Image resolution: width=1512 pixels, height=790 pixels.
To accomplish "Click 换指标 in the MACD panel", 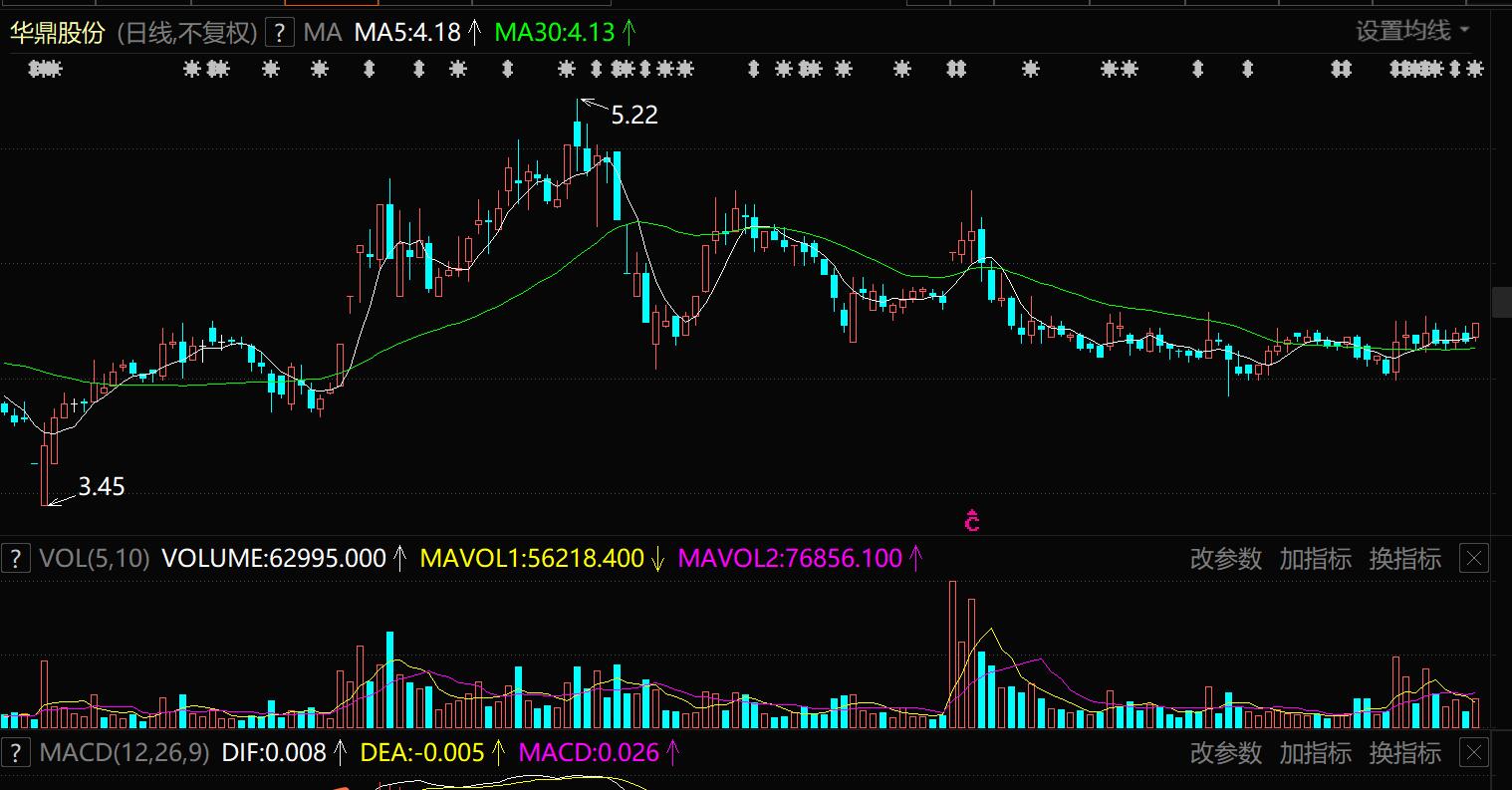I will (1405, 752).
